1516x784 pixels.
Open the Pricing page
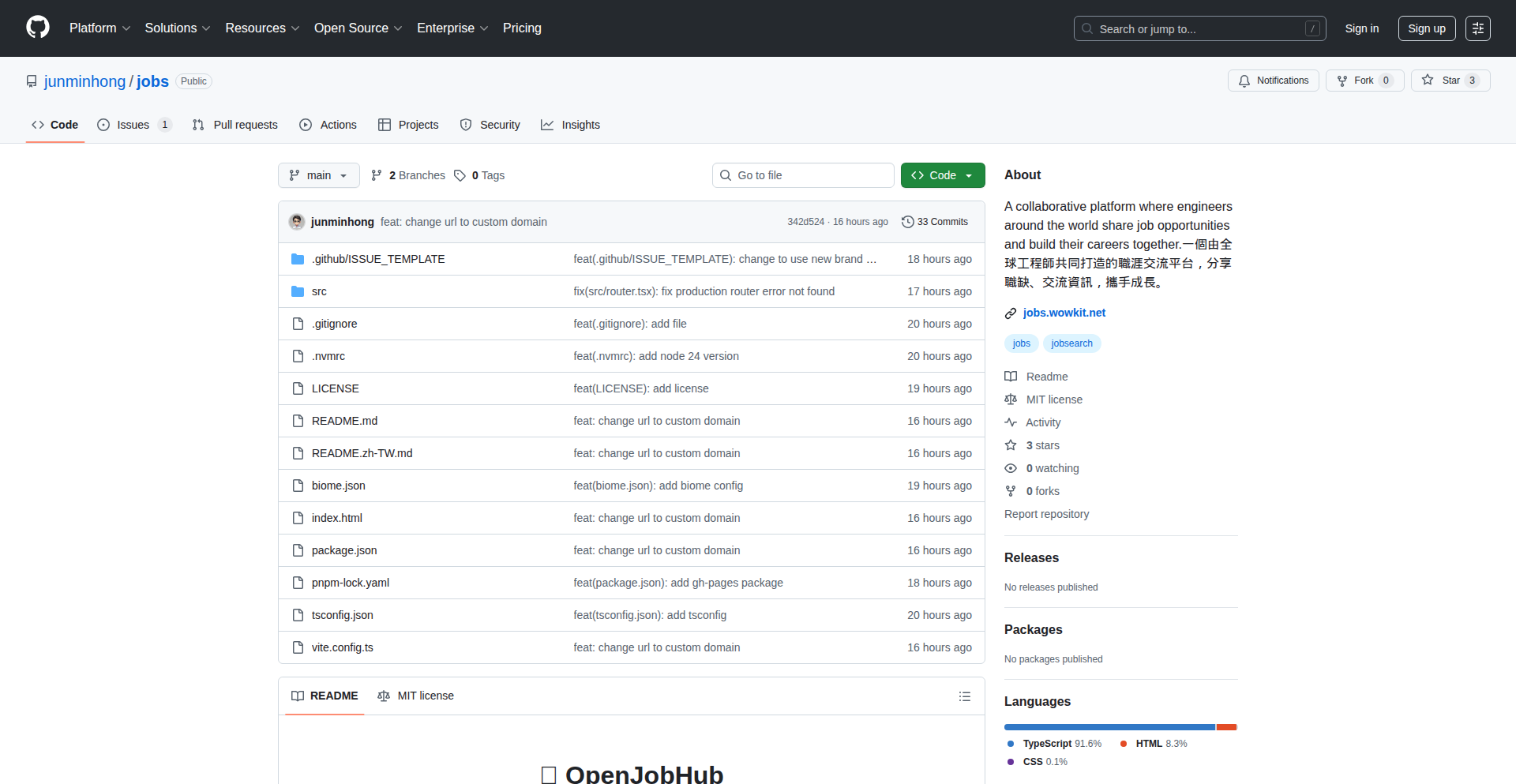tap(522, 28)
